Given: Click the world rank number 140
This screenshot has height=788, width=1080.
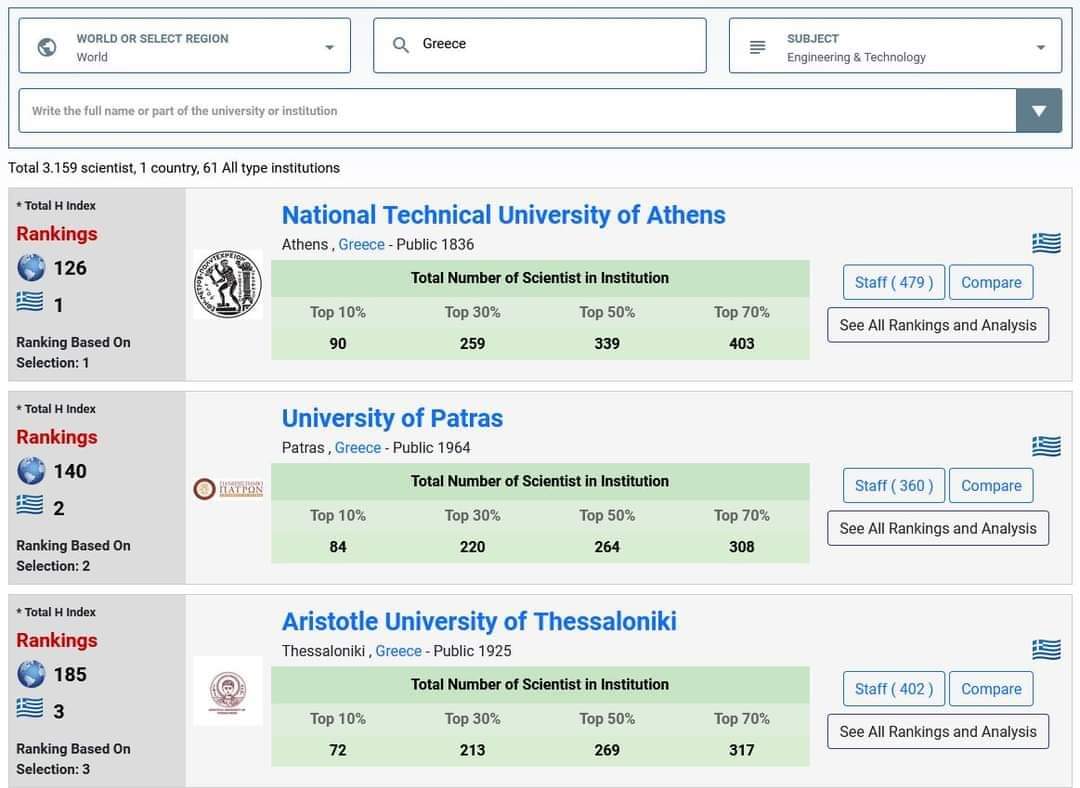Looking at the screenshot, I should click(70, 471).
